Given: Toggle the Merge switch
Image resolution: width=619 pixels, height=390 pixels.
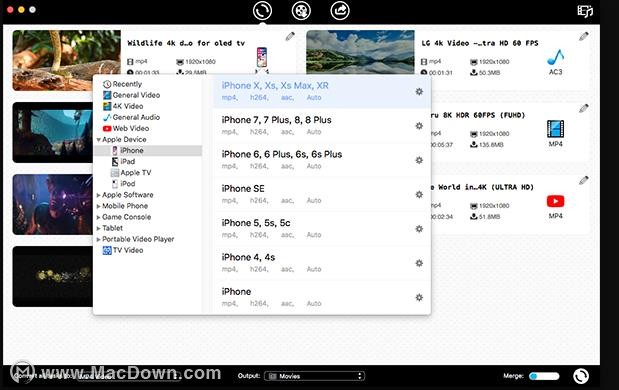Looking at the screenshot, I should coord(544,376).
